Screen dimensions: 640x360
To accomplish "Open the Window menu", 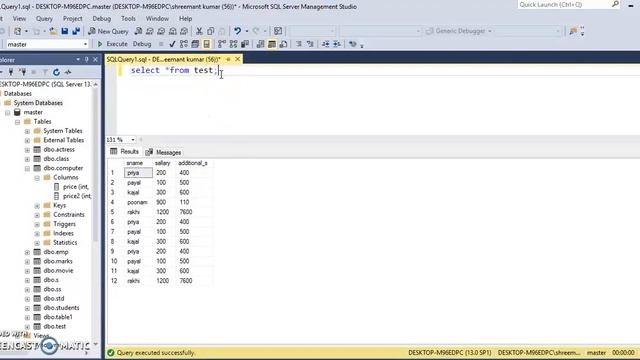I will click(x=157, y=19).
